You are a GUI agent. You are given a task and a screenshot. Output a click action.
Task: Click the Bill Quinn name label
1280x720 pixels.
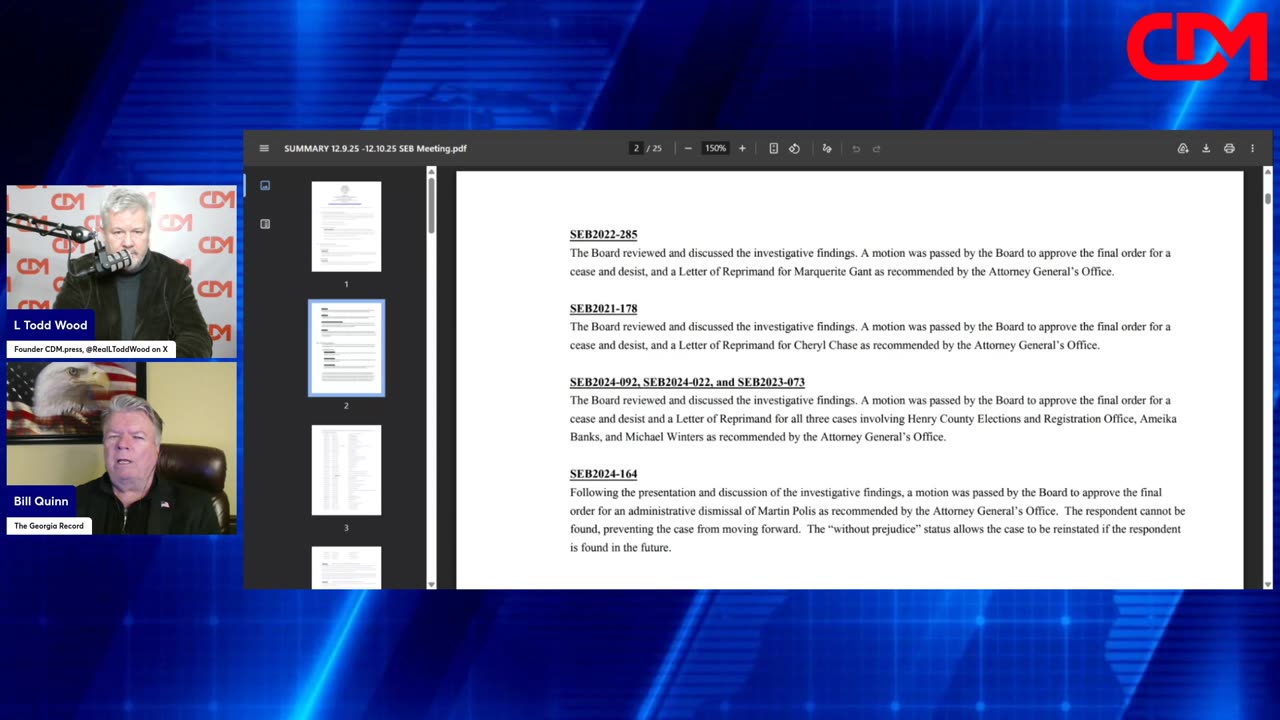pyautogui.click(x=41, y=501)
